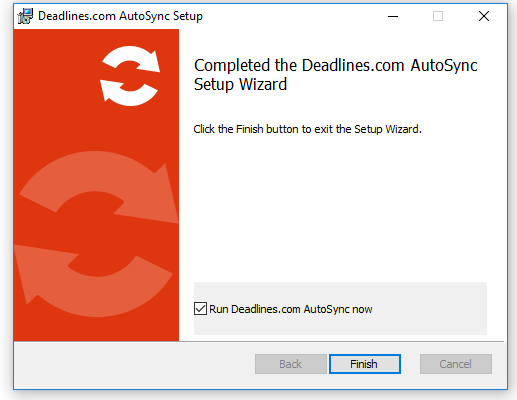Minimize the AutoSync Setup window
The height and width of the screenshot is (400, 517).
(393, 16)
